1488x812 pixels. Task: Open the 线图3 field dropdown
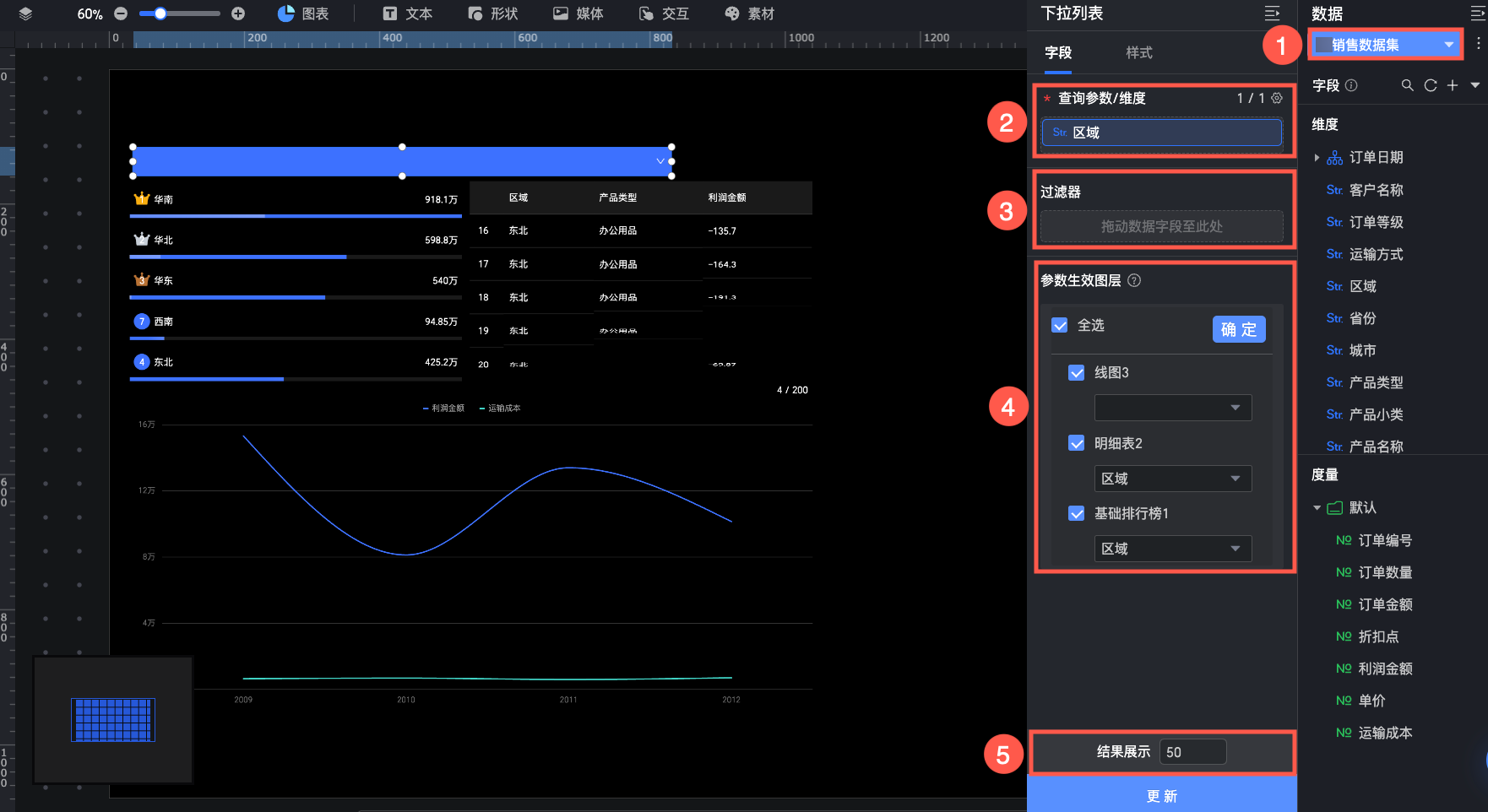(1173, 408)
